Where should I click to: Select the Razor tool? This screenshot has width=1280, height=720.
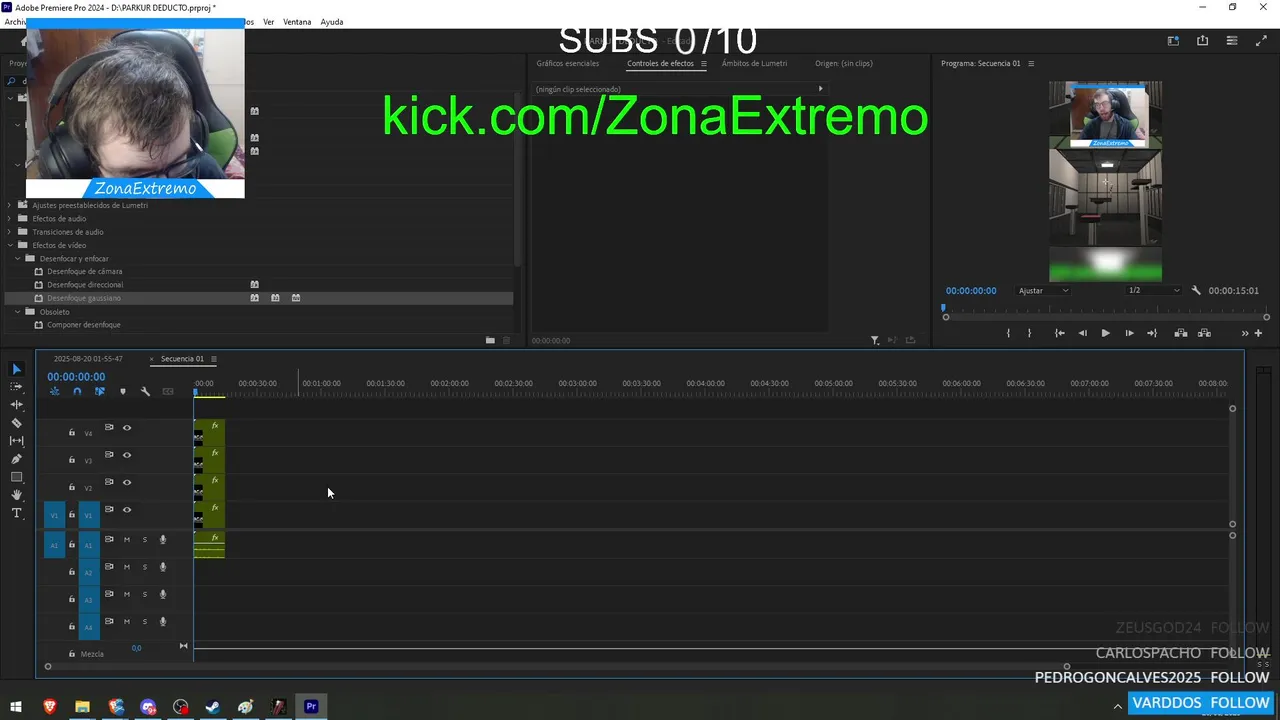point(16,423)
